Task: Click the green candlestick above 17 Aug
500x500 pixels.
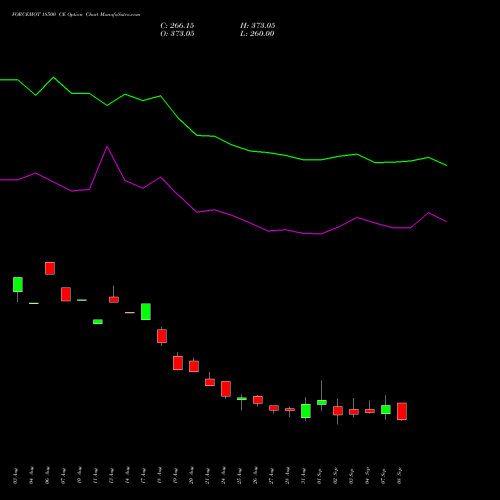Action: coord(146,312)
